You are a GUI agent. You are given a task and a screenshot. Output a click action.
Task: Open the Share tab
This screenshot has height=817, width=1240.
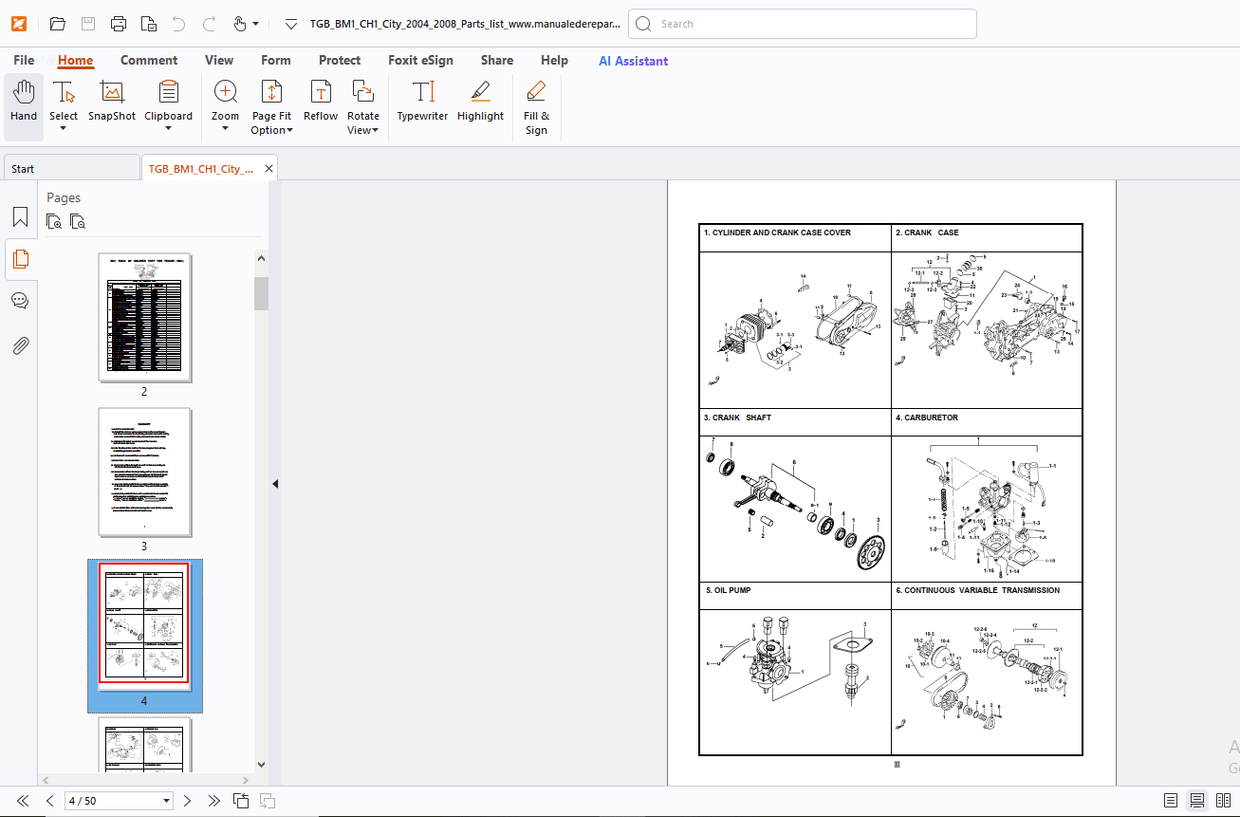[497, 60]
